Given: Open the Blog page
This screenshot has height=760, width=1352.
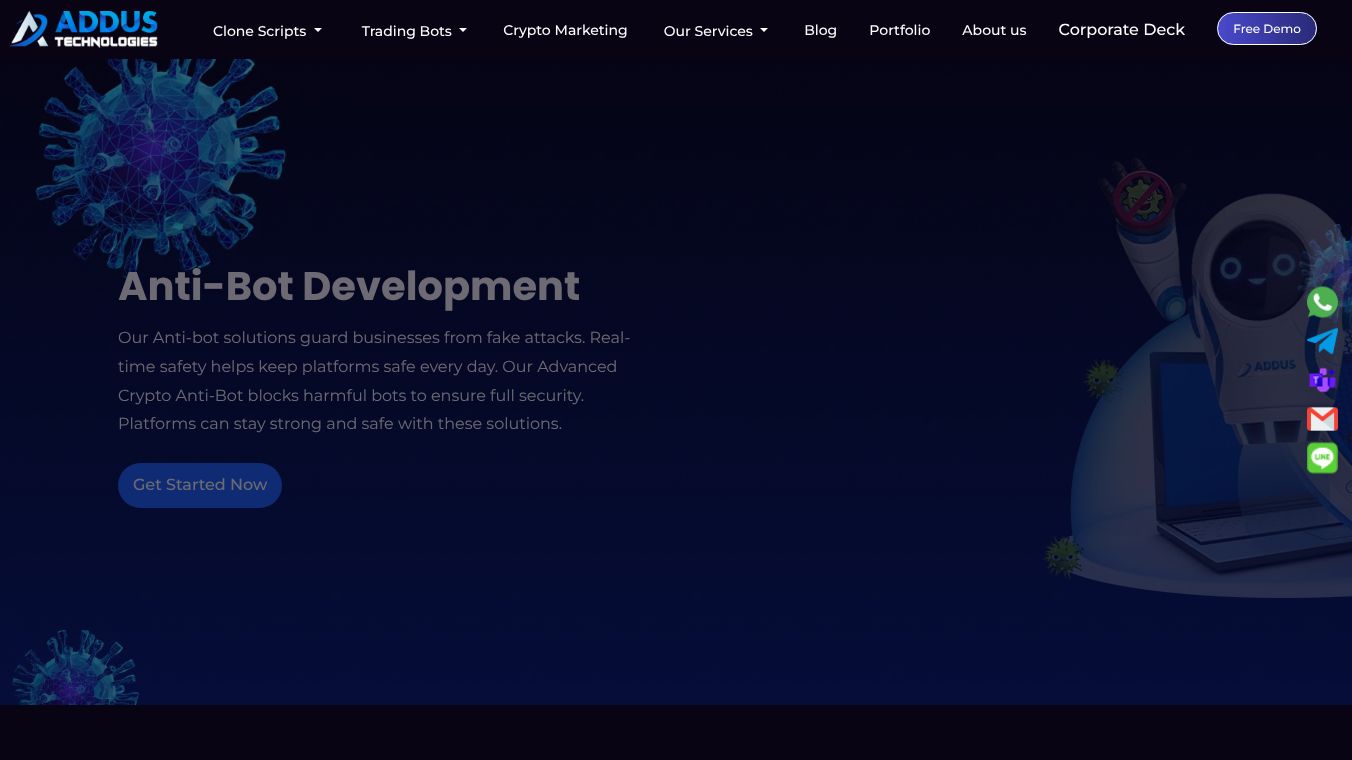Looking at the screenshot, I should (820, 30).
